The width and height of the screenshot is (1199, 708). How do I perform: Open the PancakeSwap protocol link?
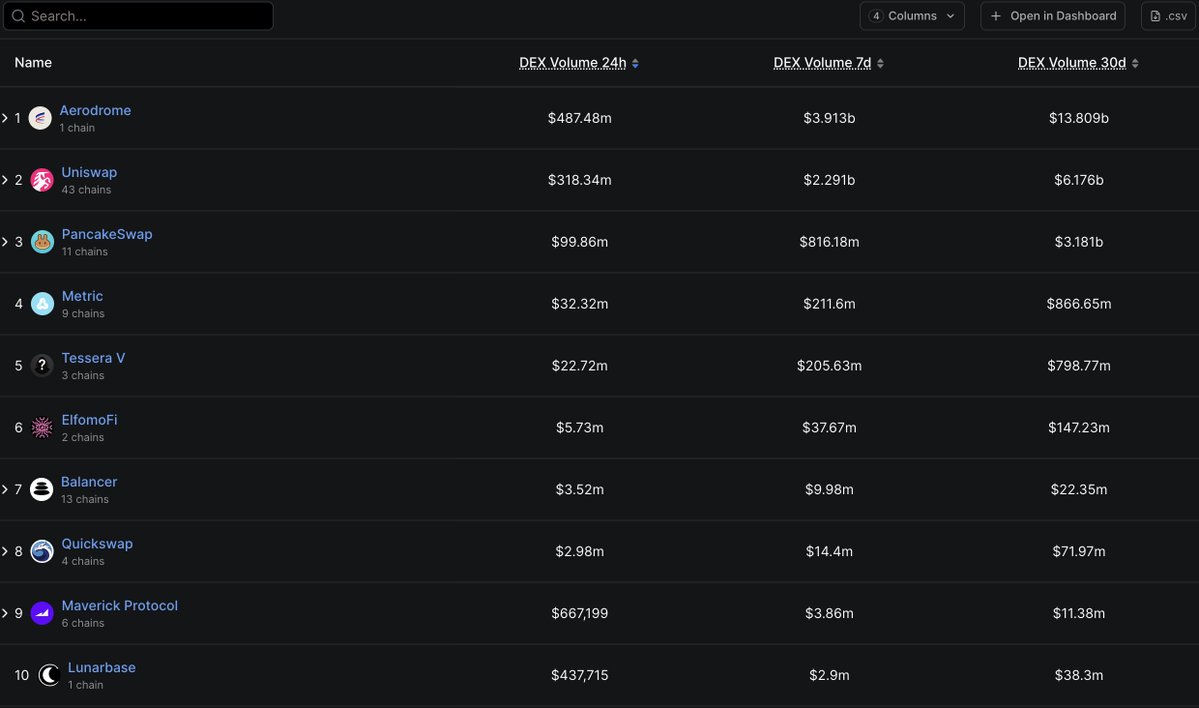[107, 234]
